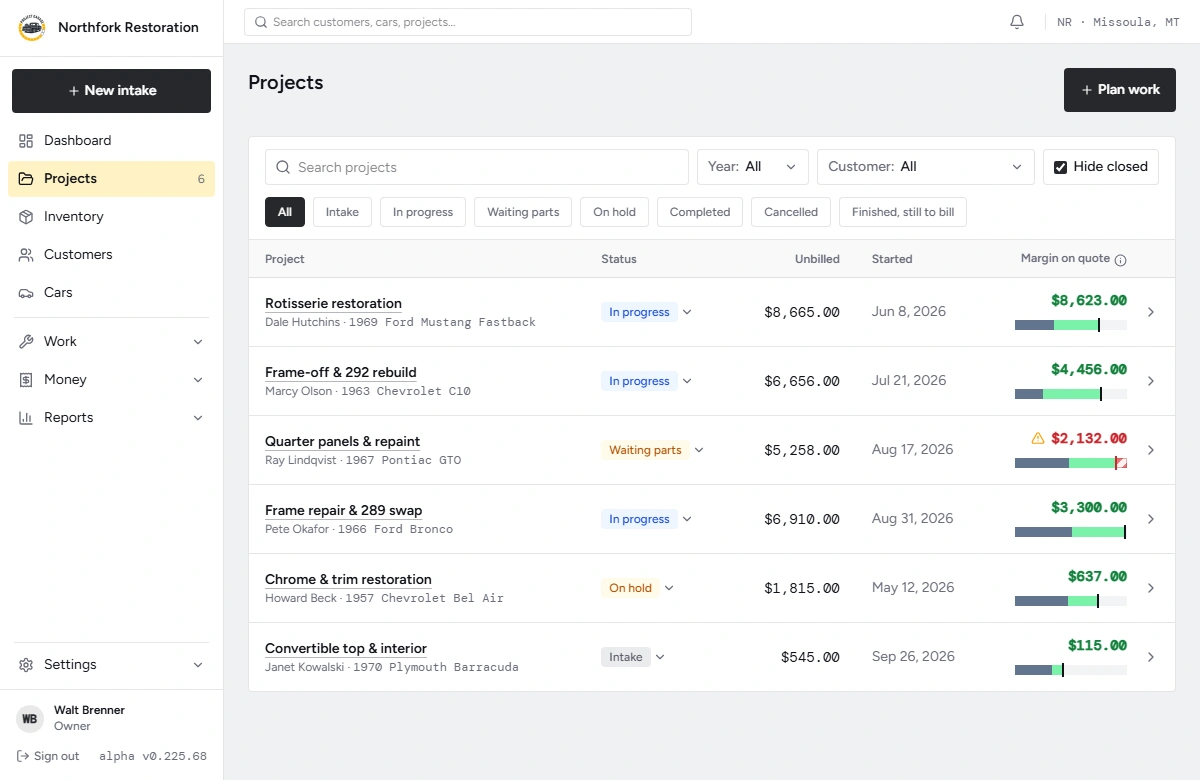Open Inventory via its box icon
This screenshot has width=1200, height=780.
[26, 217]
